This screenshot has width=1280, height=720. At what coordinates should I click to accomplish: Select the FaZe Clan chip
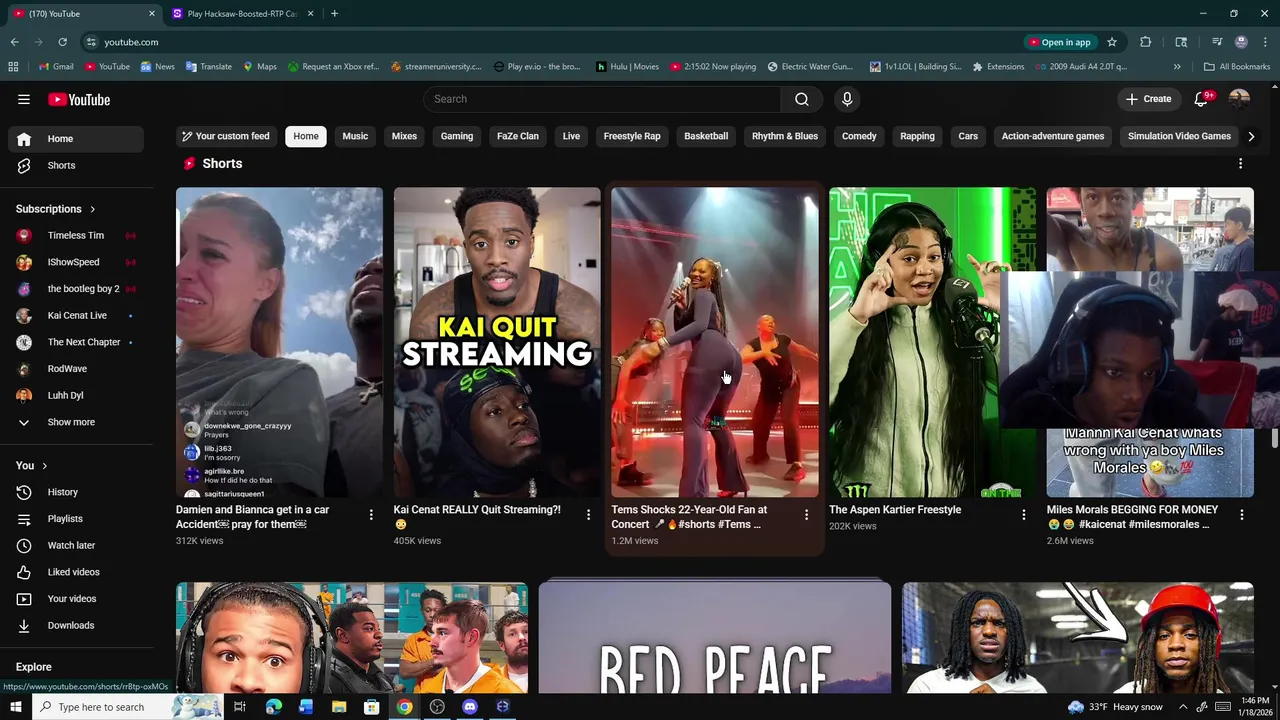point(518,136)
